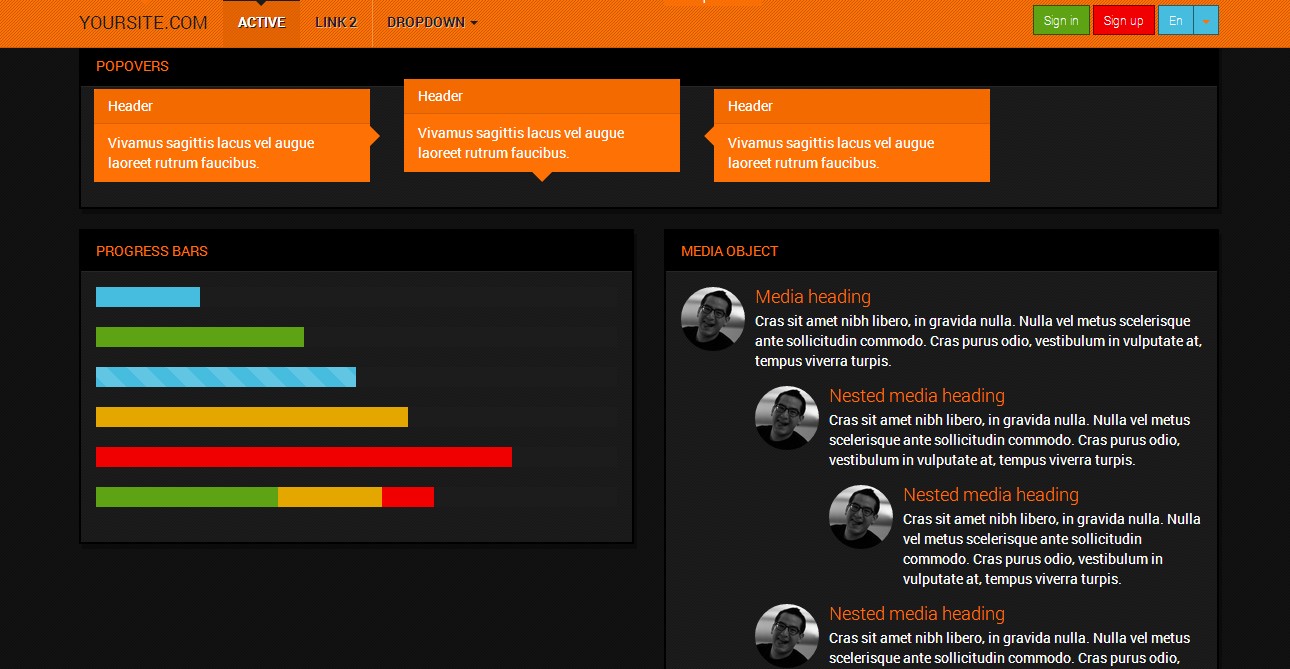This screenshot has height=669, width=1290.
Task: Click the avatar of the bottom nested media item
Action: pyautogui.click(x=787, y=636)
